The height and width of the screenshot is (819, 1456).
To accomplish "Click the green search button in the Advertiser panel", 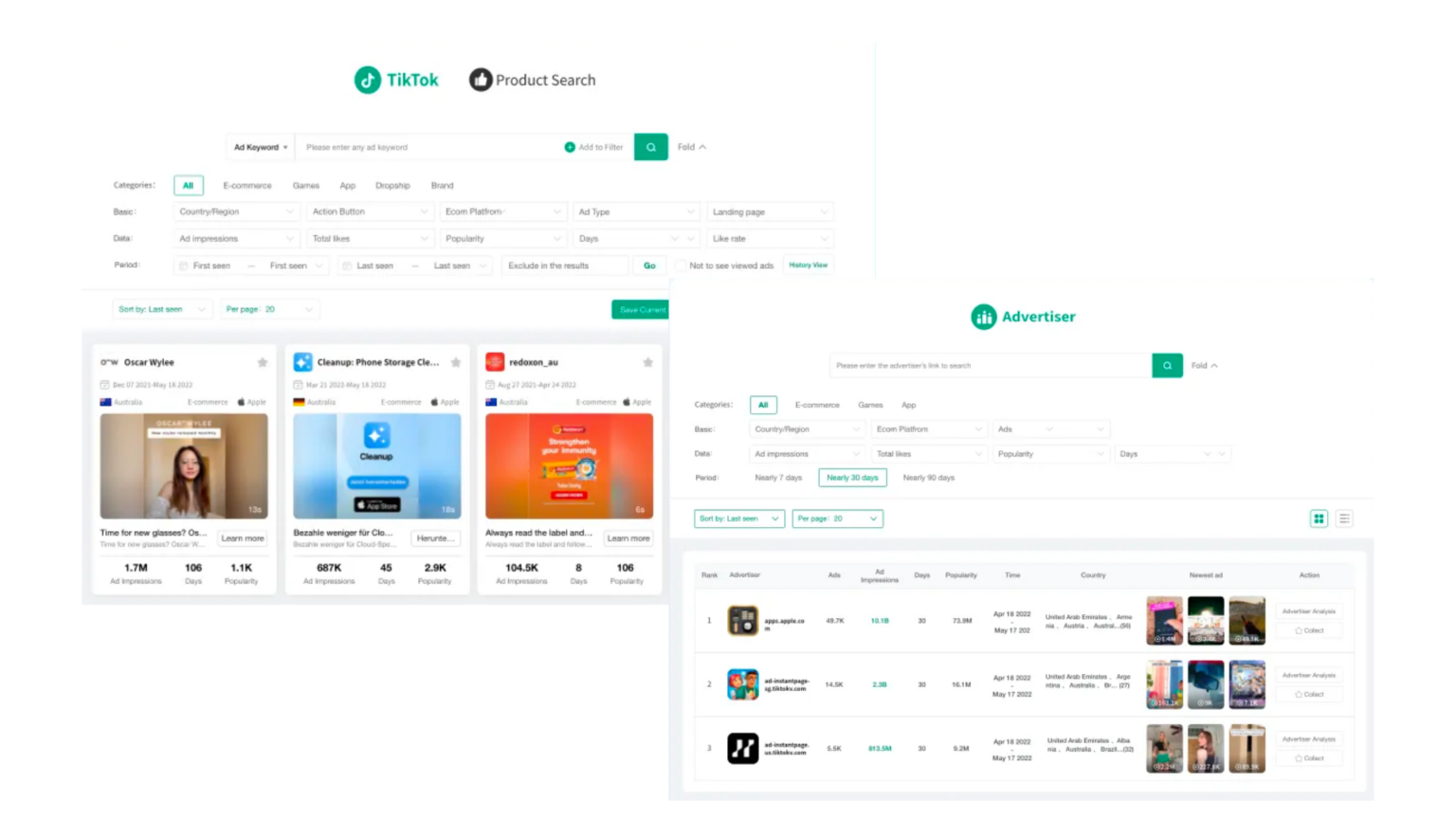I will 1167,365.
